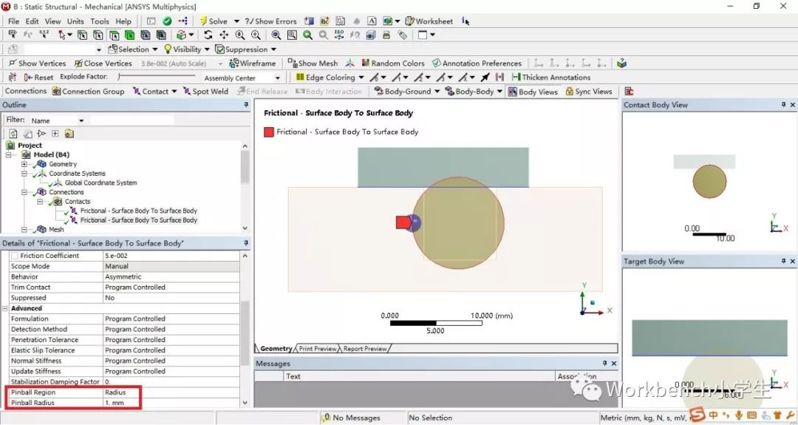
Task: Click the green magnifier Look At icon
Action: pos(307,35)
